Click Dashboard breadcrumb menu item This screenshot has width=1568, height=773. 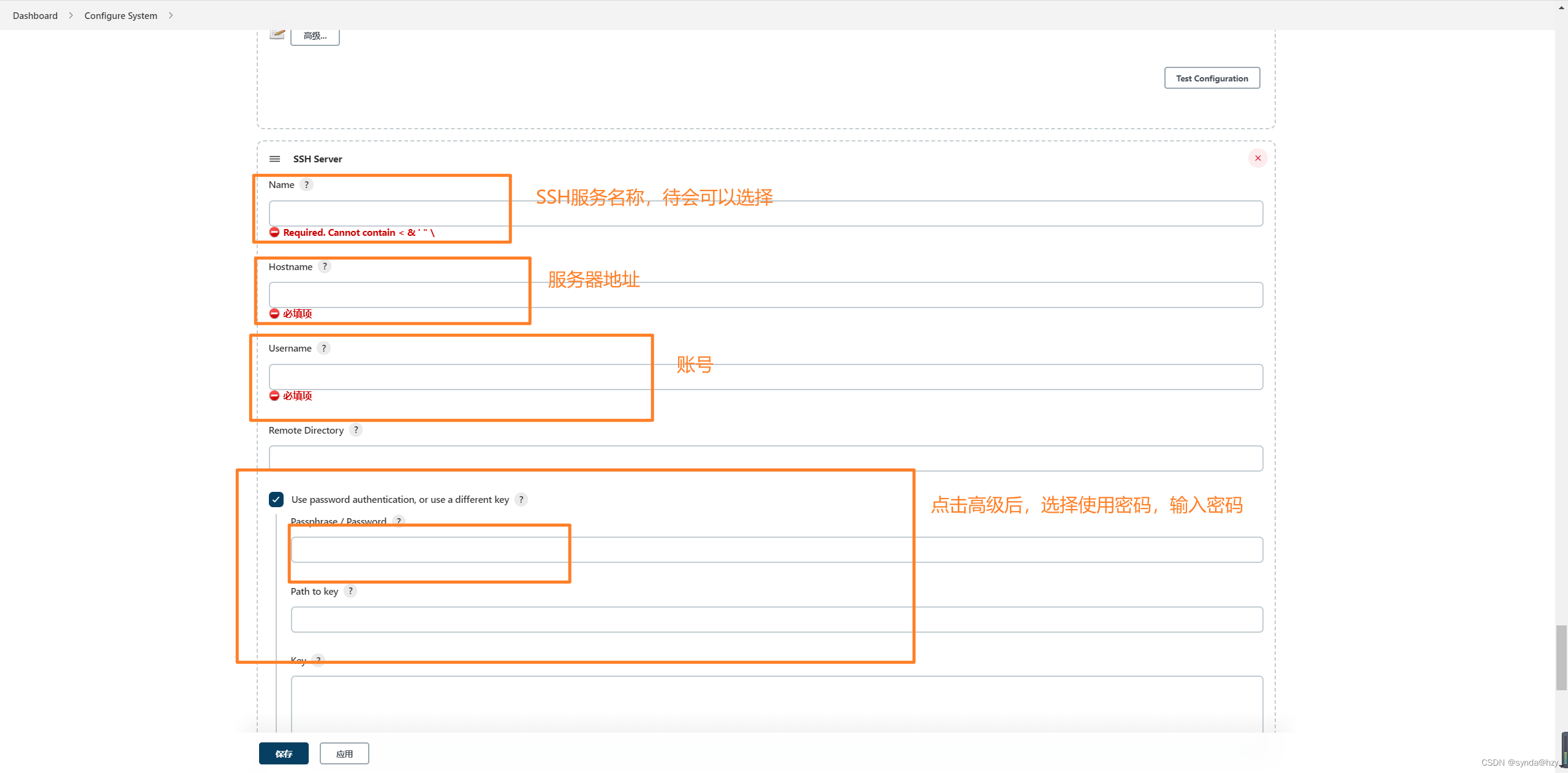35,15
